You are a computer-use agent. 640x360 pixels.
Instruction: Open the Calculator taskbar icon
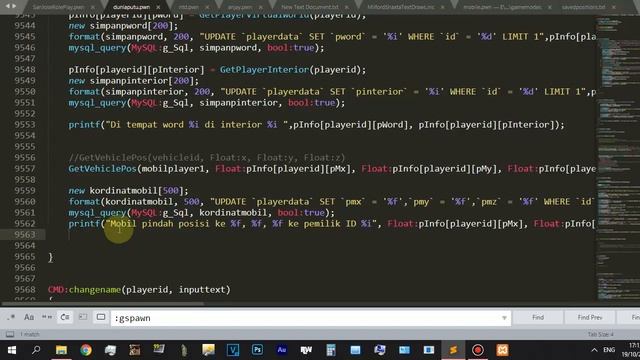point(331,350)
